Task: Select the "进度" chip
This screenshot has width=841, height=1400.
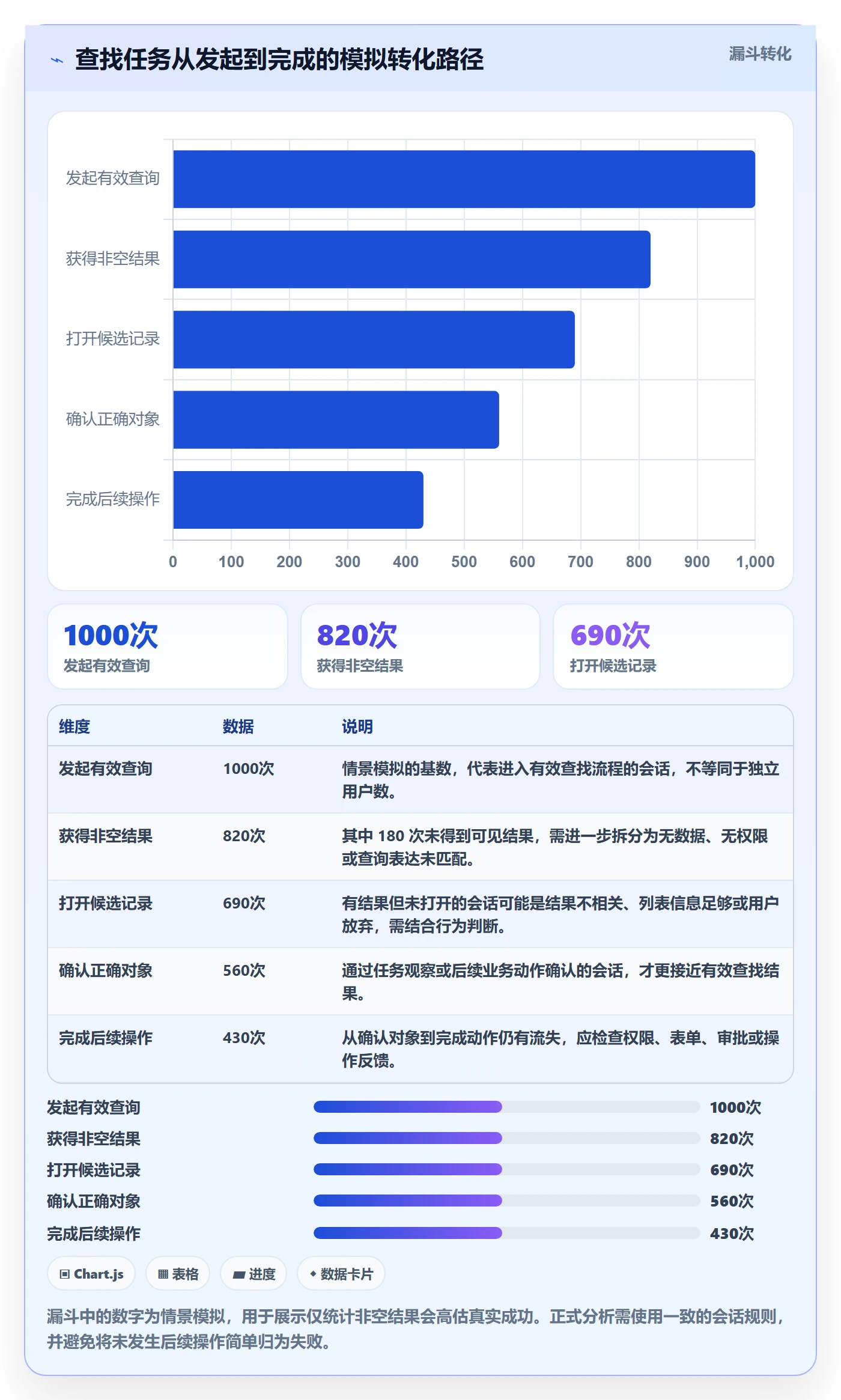Action: (254, 1274)
